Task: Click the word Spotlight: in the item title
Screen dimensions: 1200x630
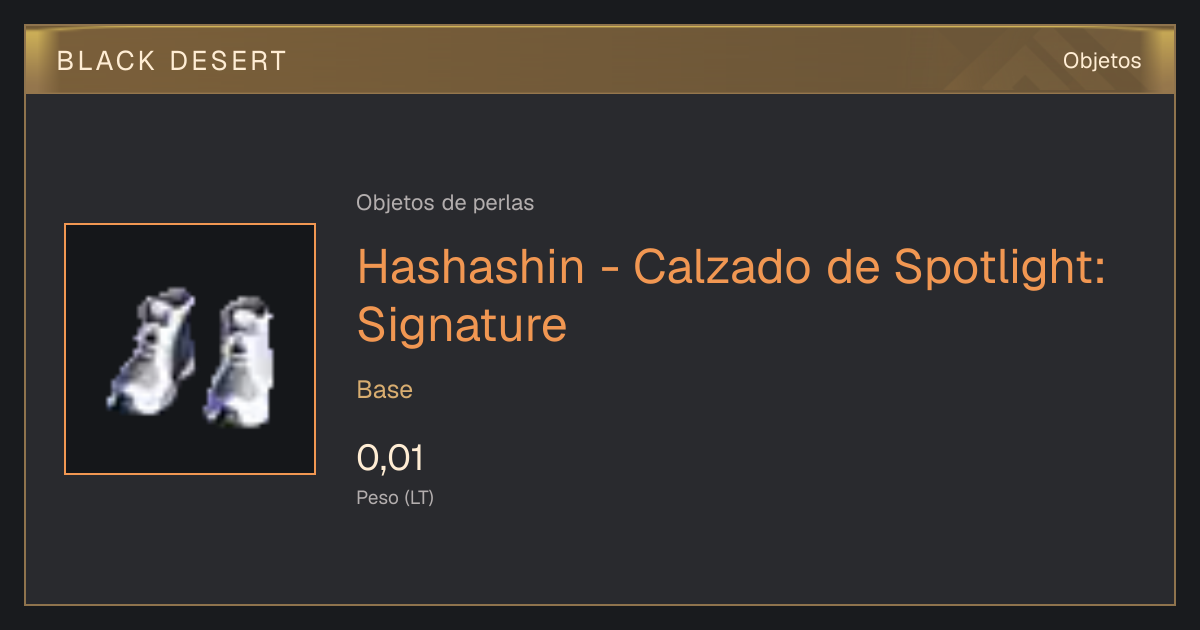Action: [999, 269]
